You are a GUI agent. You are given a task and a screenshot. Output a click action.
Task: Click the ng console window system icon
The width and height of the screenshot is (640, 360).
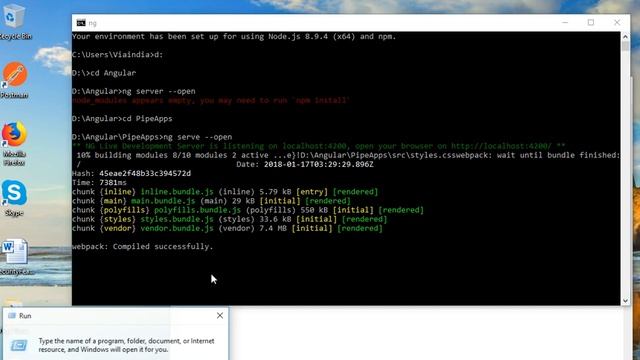pos(81,23)
